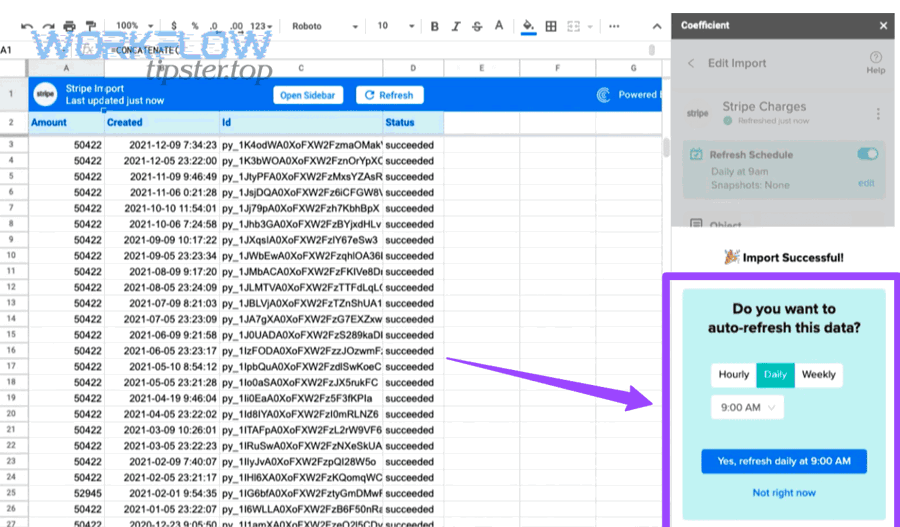900x527 pixels.
Task: Click the Stripe logo in the import header
Action: (45, 94)
